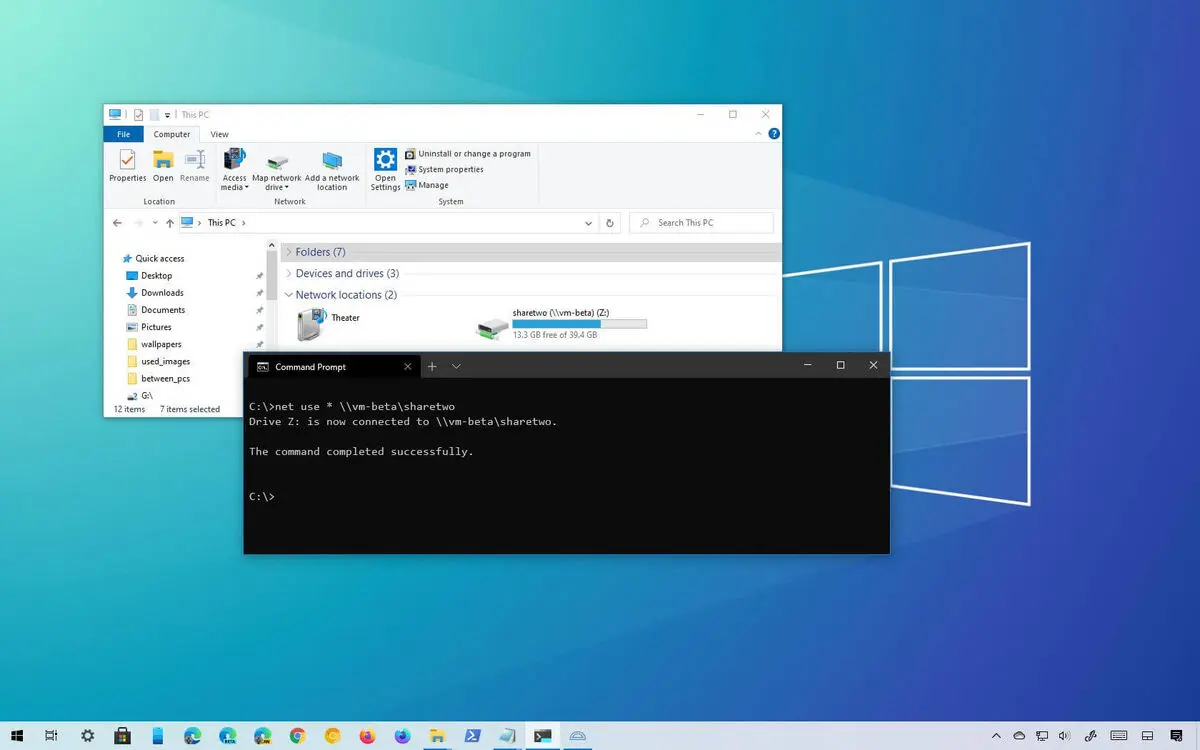
Task: Collapse the ribbon with the chevron
Action: [760, 134]
